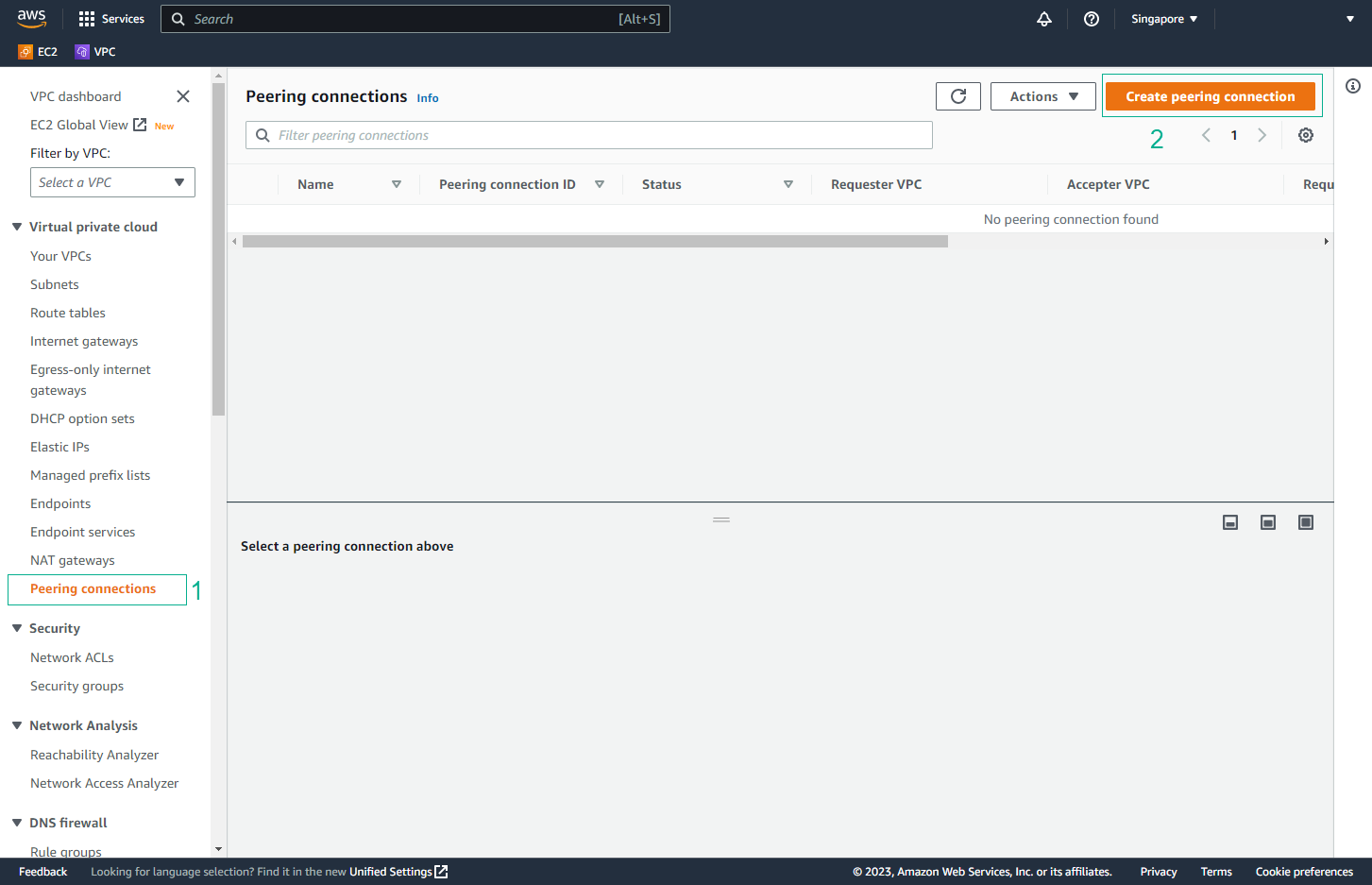Open Feedback in the footer
This screenshot has height=885, width=1372.
[x=42, y=872]
